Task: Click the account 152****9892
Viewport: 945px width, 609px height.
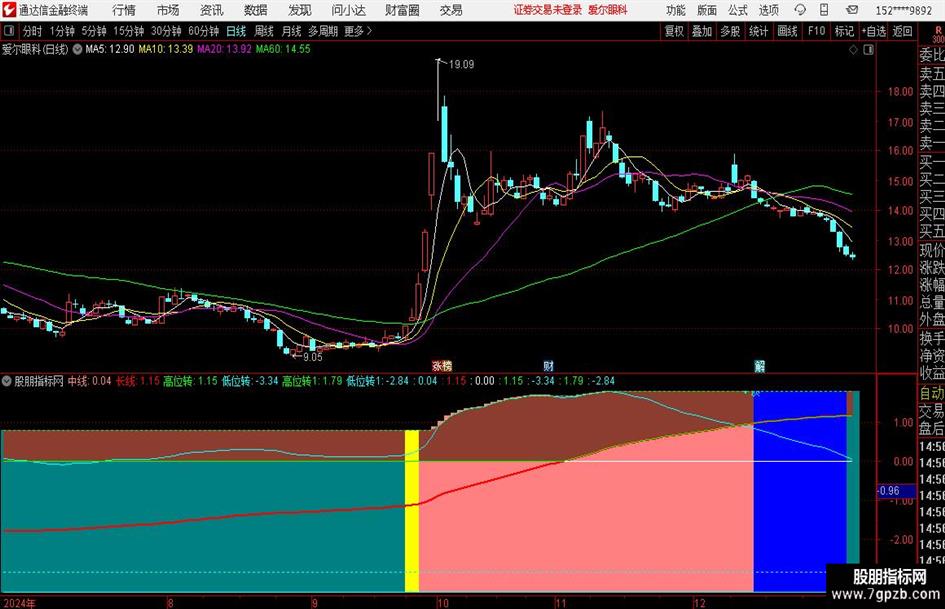Action: click(903, 10)
